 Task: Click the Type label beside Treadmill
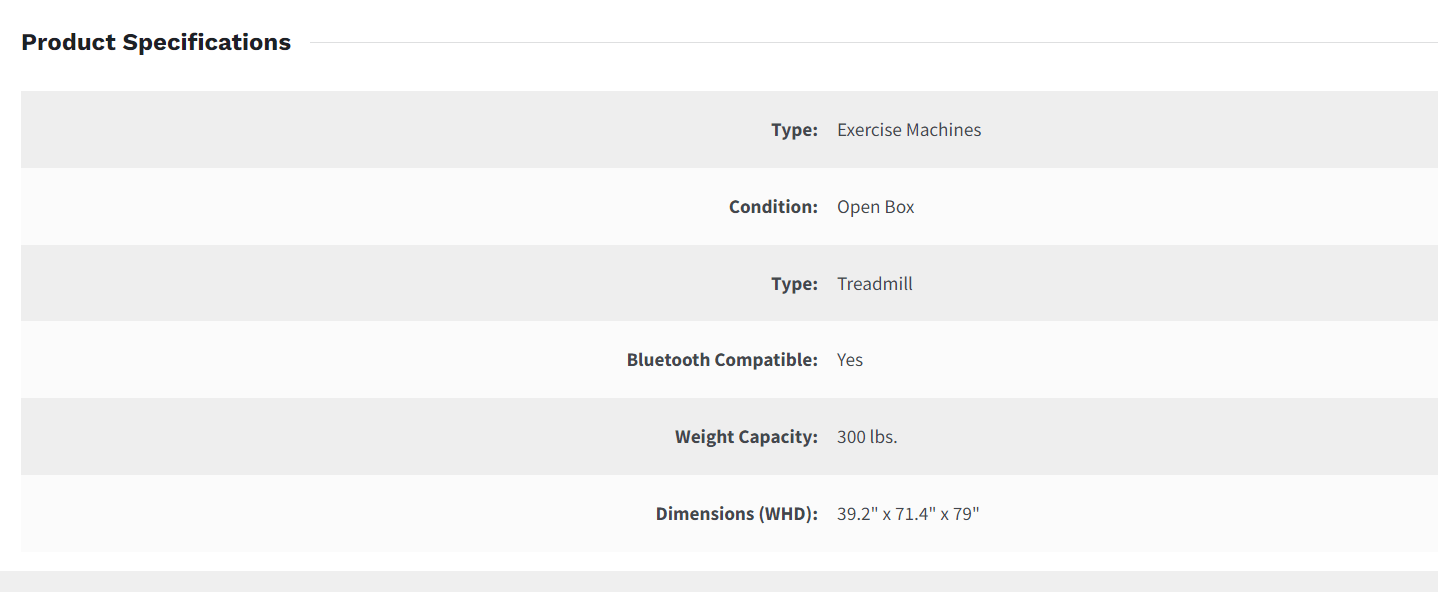(x=794, y=284)
